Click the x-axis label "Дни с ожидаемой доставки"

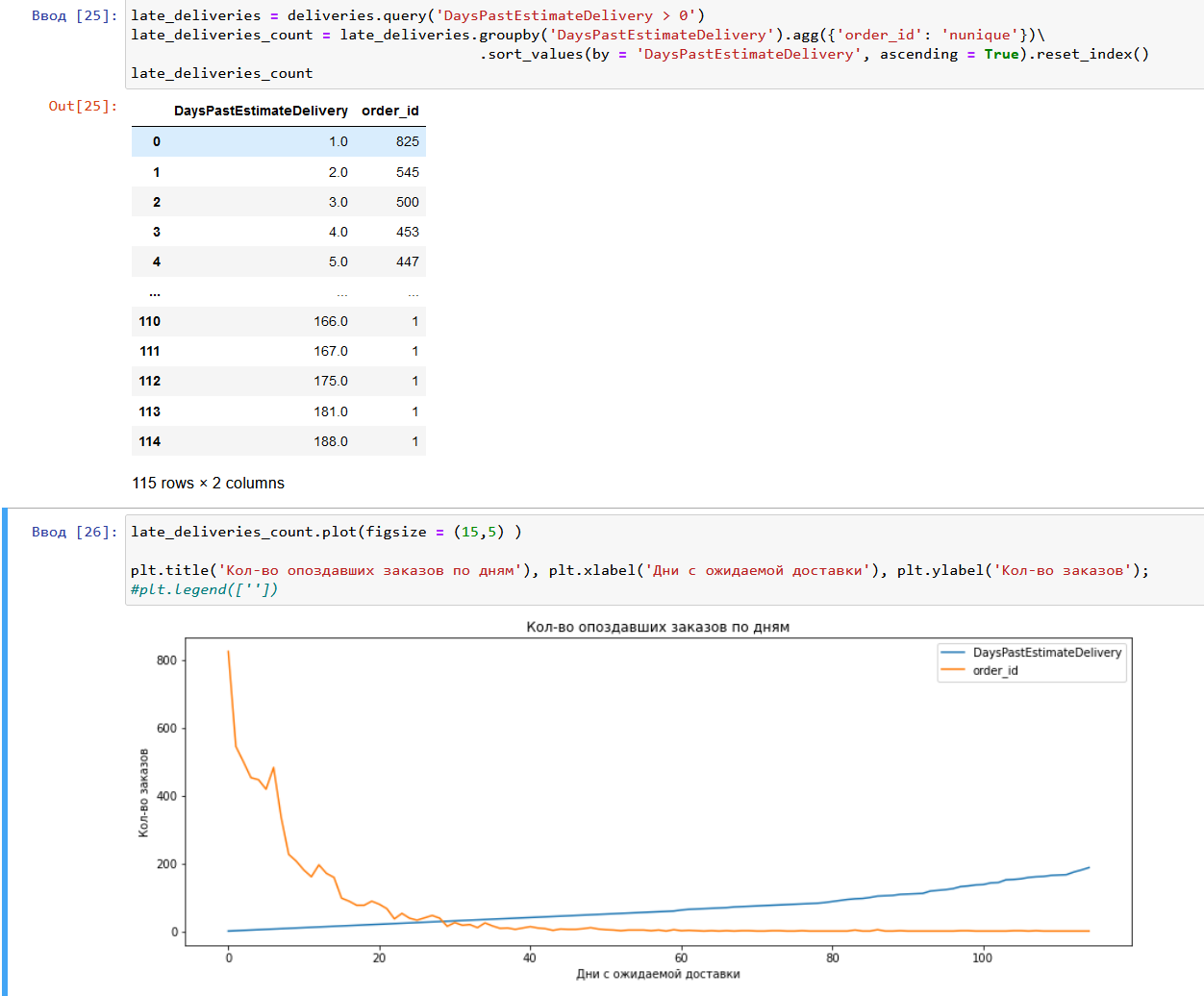(657, 974)
